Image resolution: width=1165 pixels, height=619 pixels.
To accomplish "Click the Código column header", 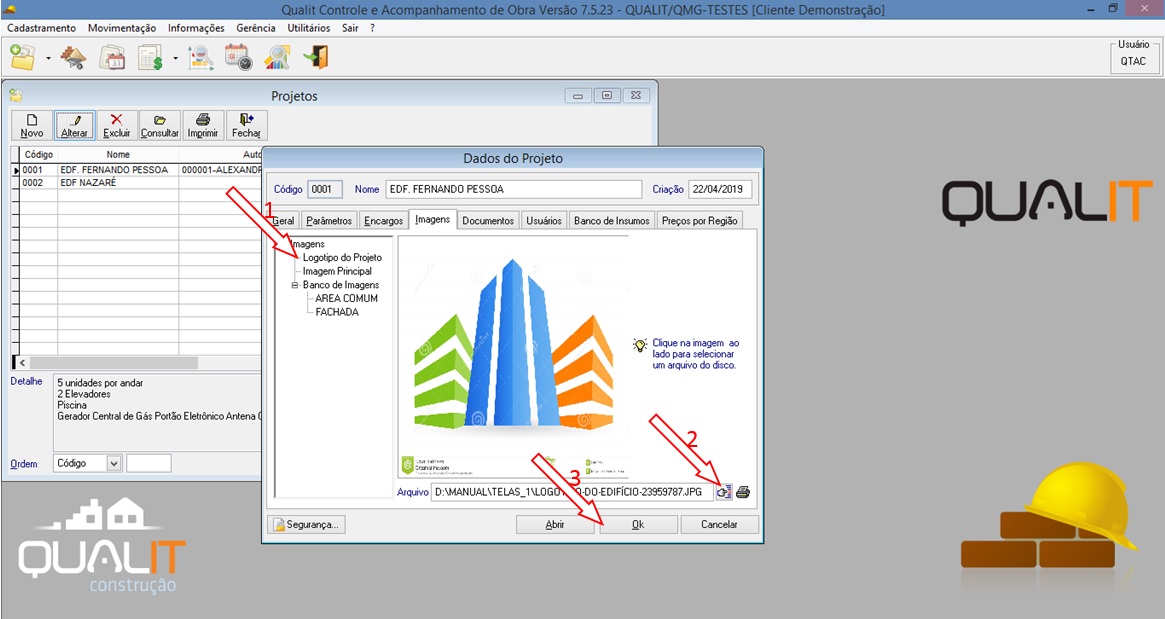I will (x=38, y=155).
